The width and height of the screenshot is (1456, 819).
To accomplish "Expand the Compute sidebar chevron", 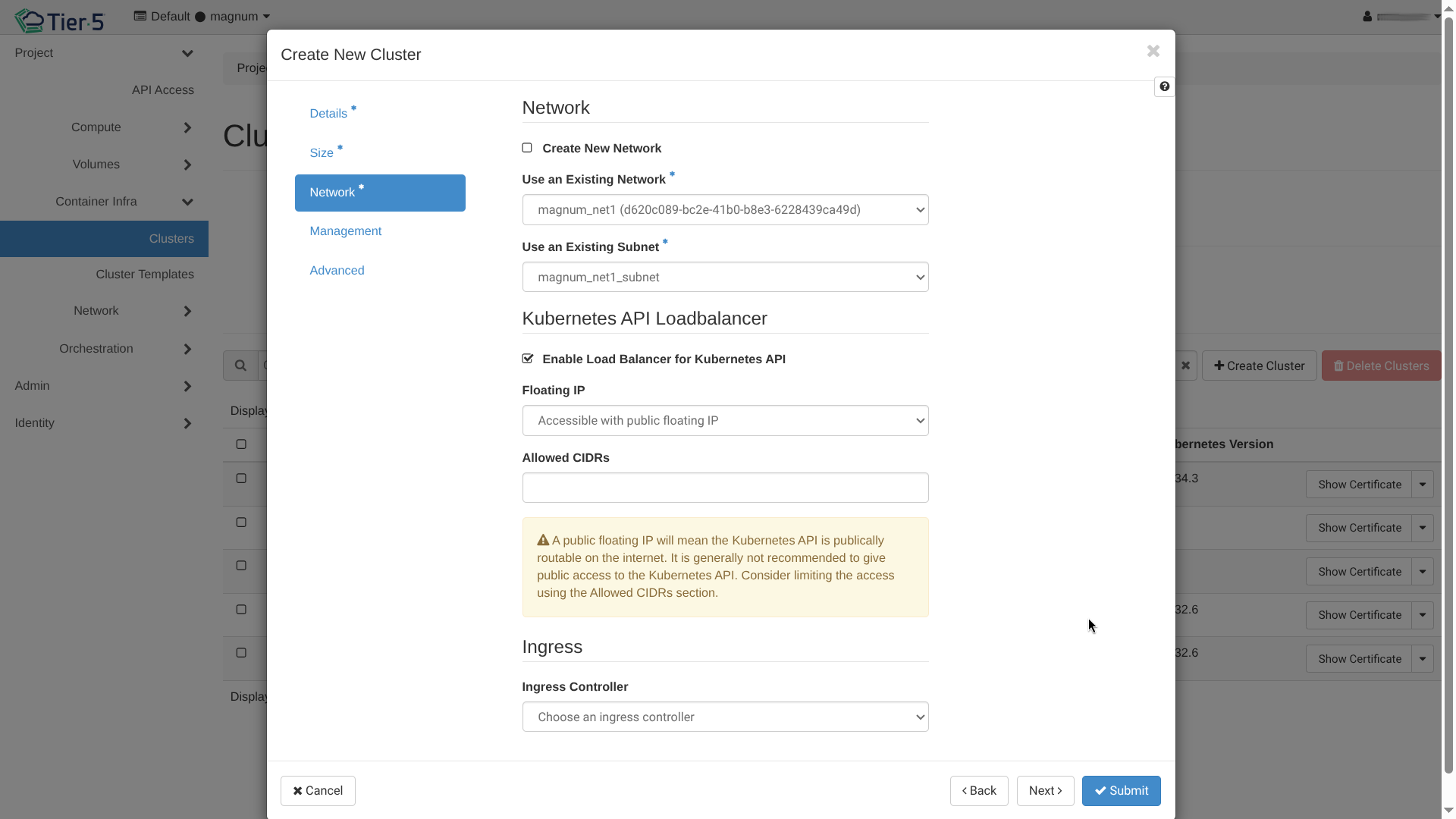I will [187, 127].
